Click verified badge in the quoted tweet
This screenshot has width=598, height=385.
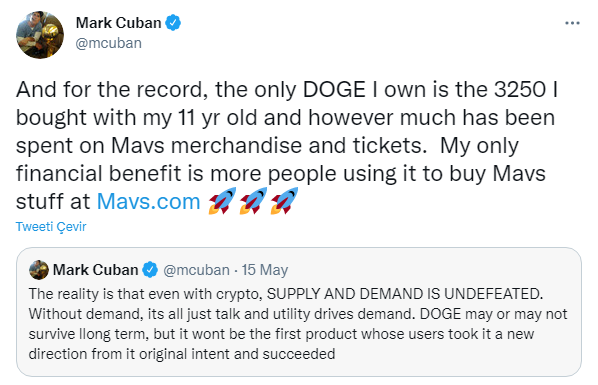coord(150,270)
